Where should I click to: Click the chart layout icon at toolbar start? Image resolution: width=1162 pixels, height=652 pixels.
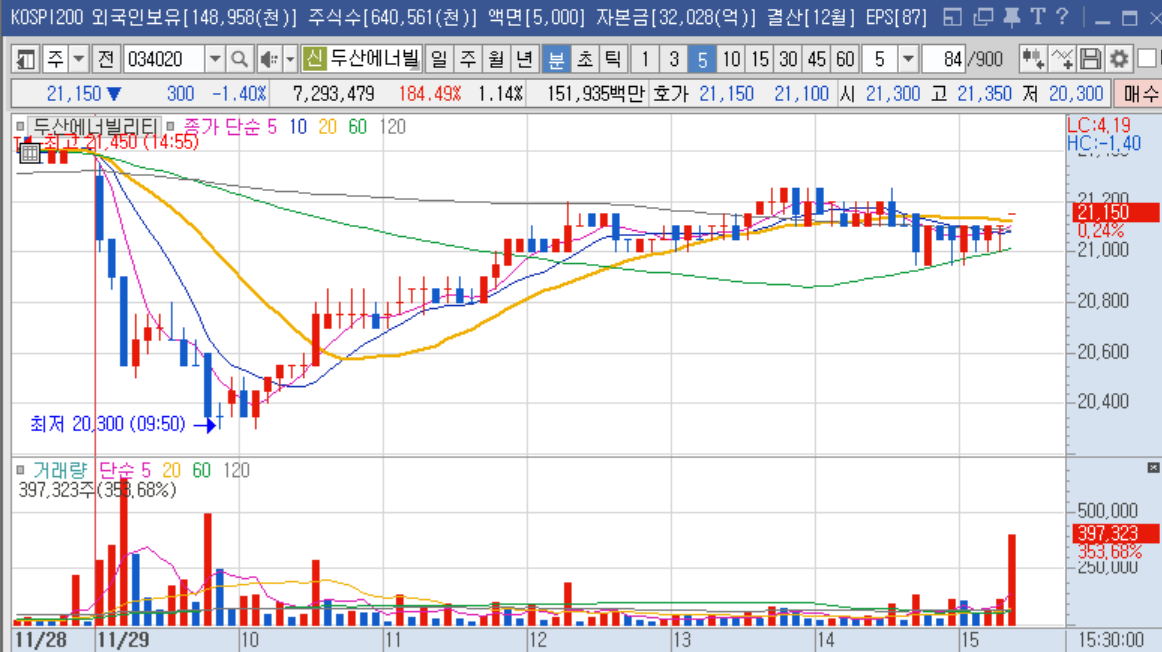[x=26, y=59]
